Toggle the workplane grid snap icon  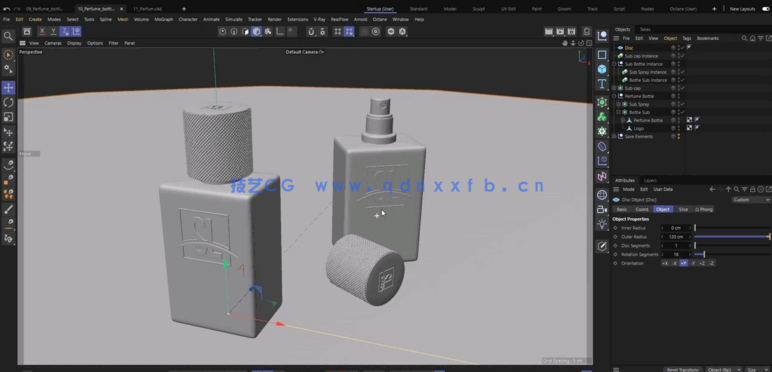point(349,31)
